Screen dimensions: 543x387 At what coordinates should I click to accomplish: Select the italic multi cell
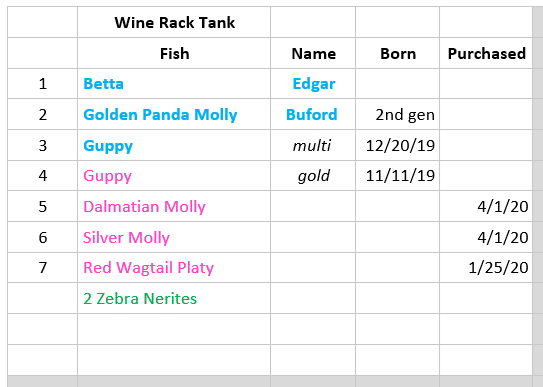click(x=313, y=145)
